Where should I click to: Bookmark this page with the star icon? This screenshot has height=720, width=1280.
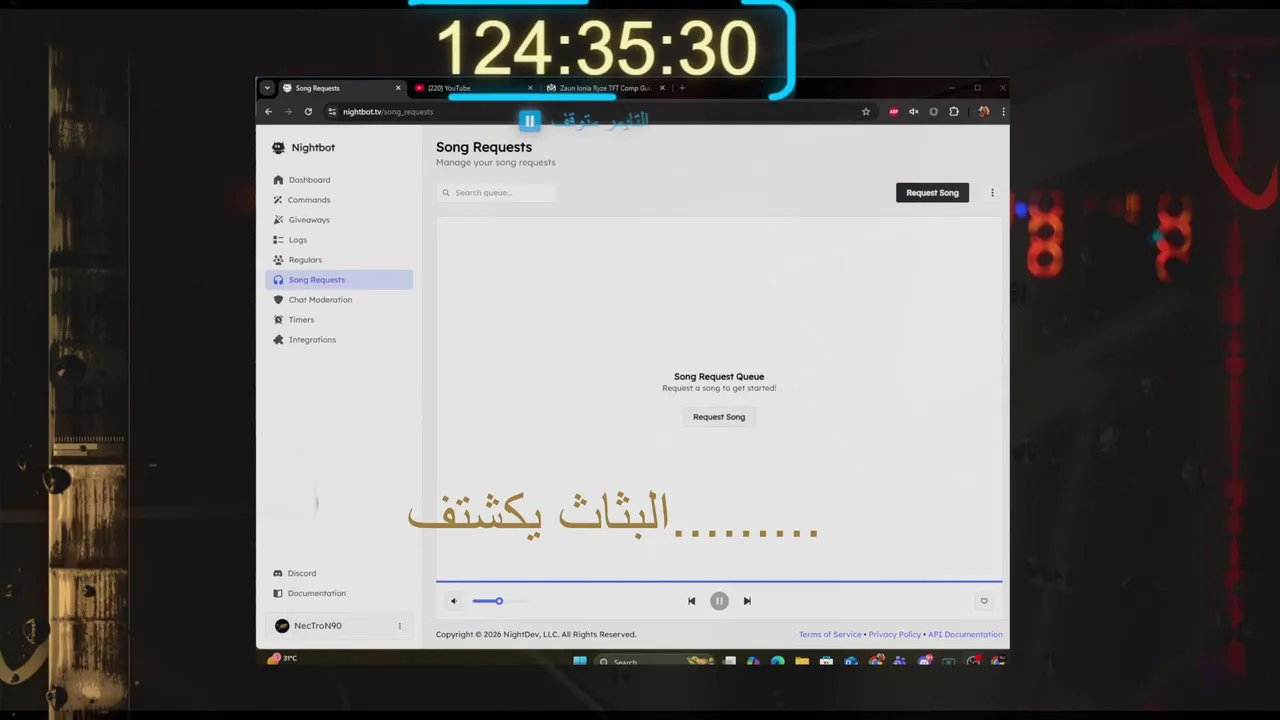[866, 112]
